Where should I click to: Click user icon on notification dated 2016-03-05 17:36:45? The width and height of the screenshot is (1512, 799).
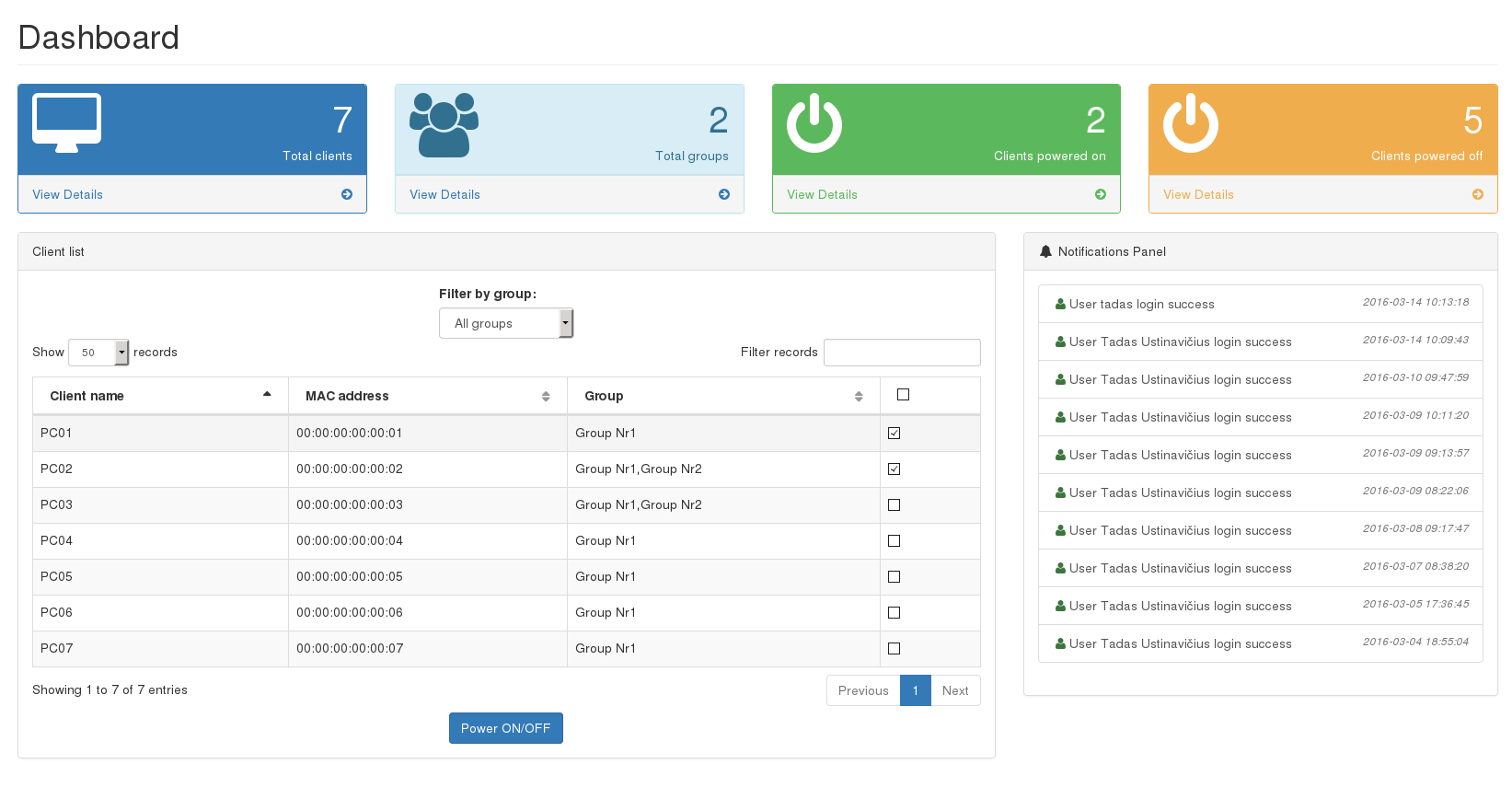1060,606
